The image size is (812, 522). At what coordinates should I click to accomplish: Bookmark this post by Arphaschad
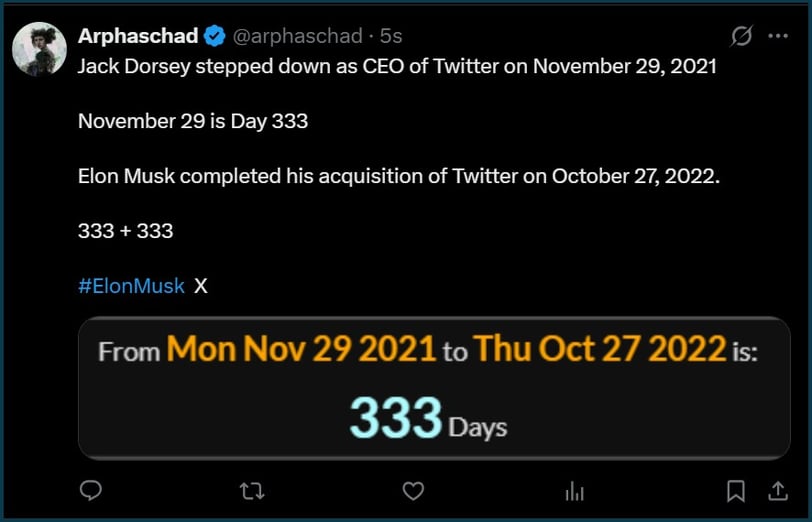736,491
